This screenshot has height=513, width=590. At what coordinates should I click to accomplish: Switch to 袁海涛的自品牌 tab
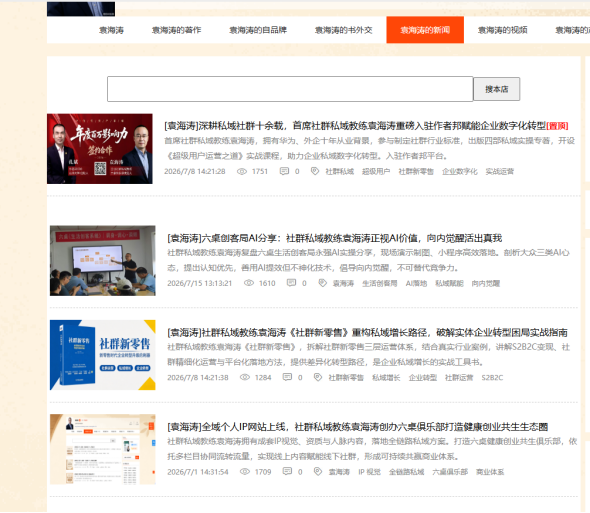click(258, 30)
